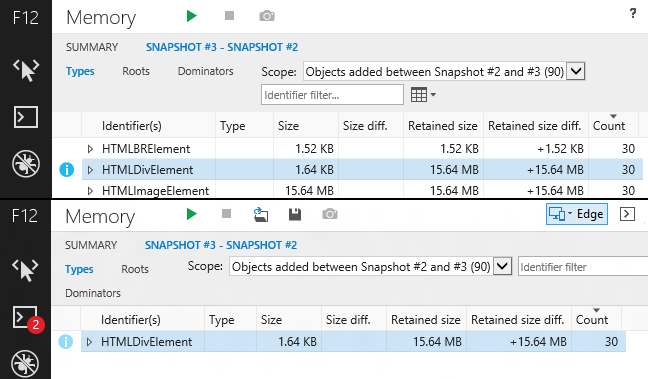This screenshot has width=648, height=379.
Task: Click info icon beside top HTMLDivElement row
Action: point(67,169)
